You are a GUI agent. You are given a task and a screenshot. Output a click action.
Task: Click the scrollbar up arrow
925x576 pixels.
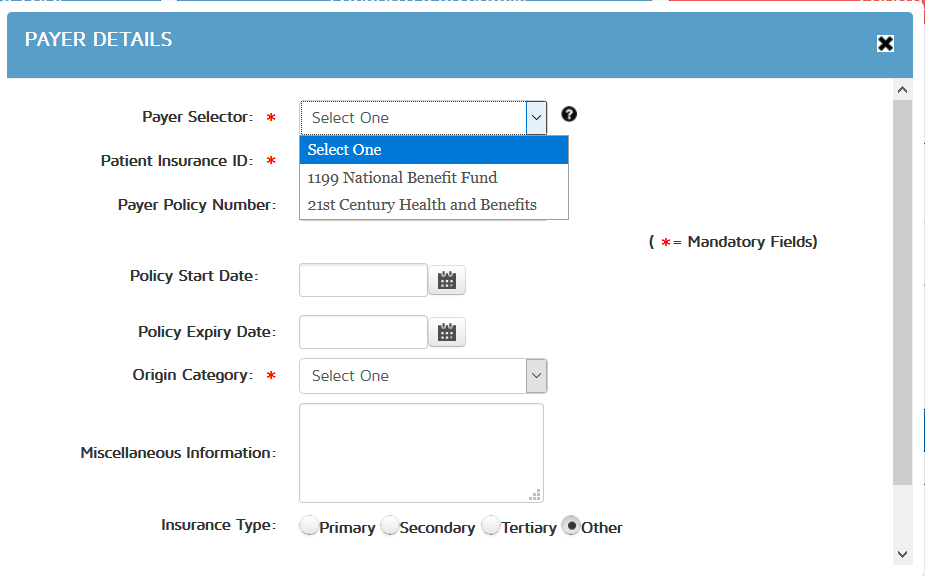click(x=903, y=90)
